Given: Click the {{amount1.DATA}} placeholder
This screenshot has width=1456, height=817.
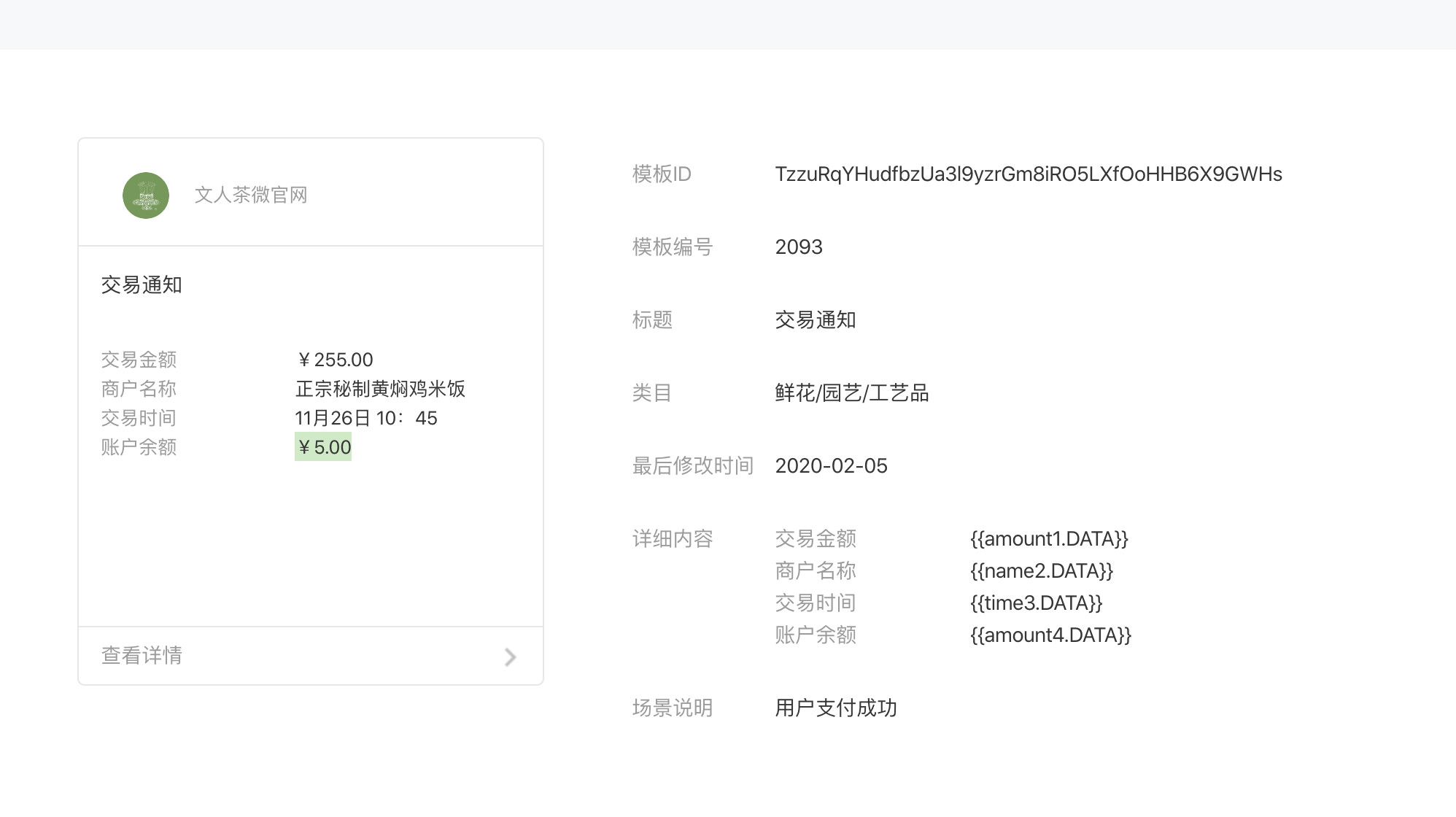Looking at the screenshot, I should click(1048, 539).
